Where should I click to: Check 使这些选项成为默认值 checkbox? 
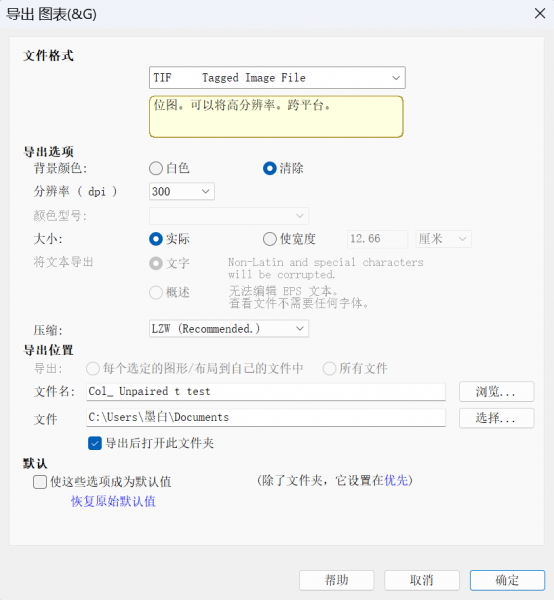click(40, 482)
